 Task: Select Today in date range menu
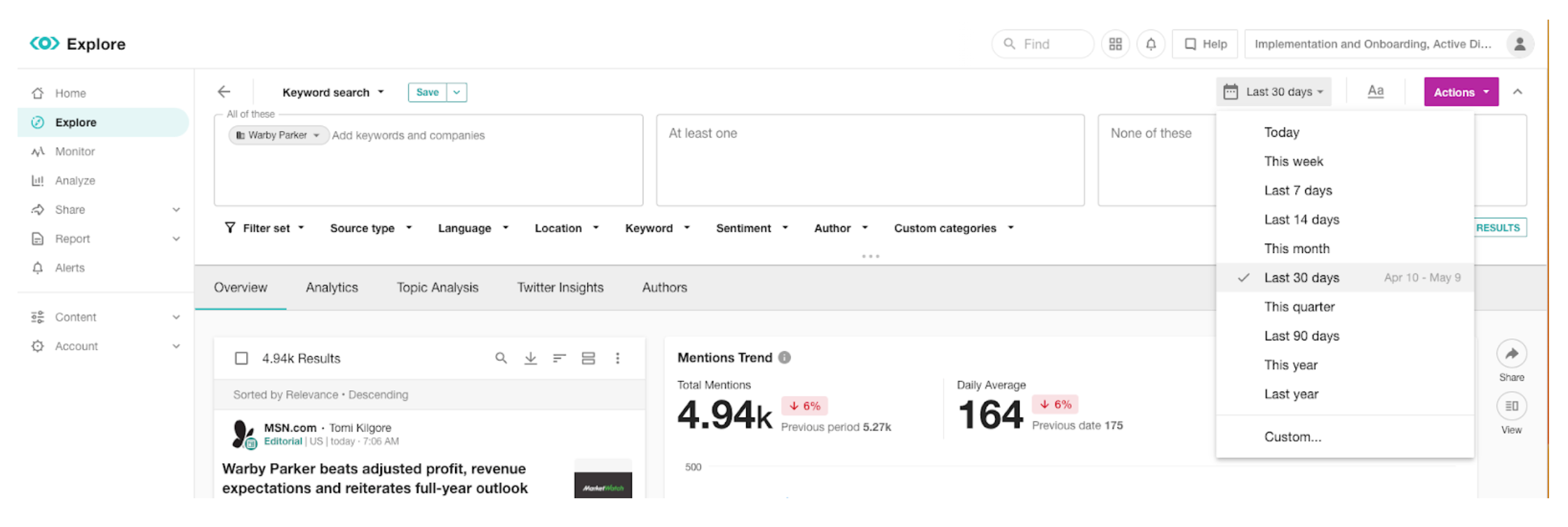1345,132
